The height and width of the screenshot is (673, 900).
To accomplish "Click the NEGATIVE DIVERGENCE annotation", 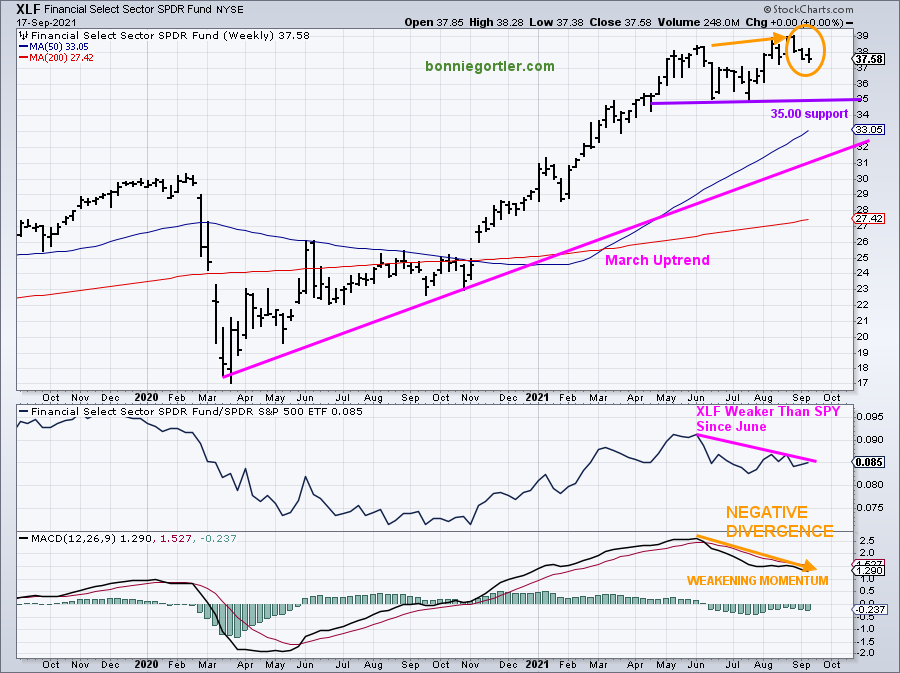I will pos(779,522).
